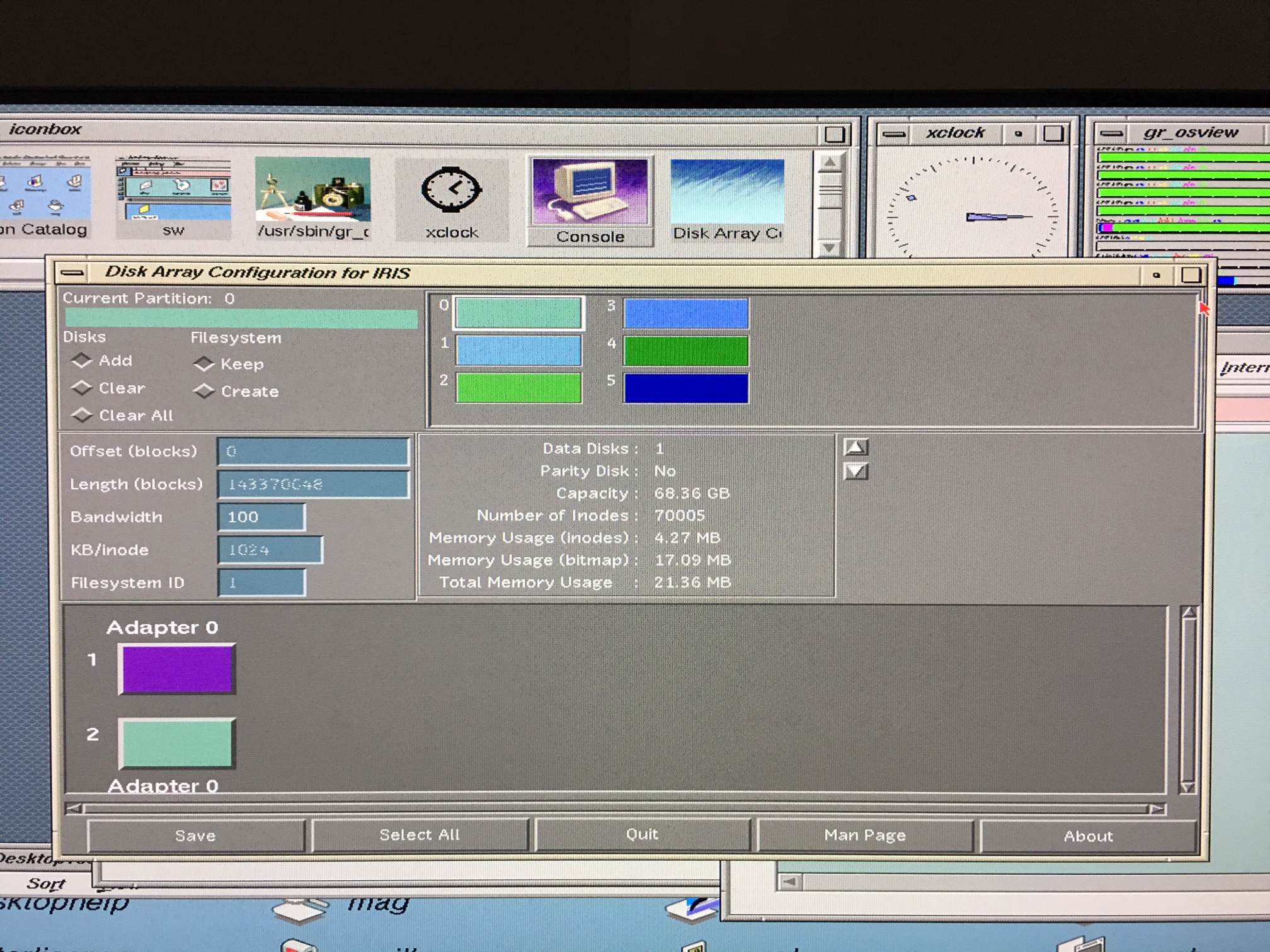Click the up arrow beside partition info
Viewport: 1270px width, 952px height.
tap(855, 447)
